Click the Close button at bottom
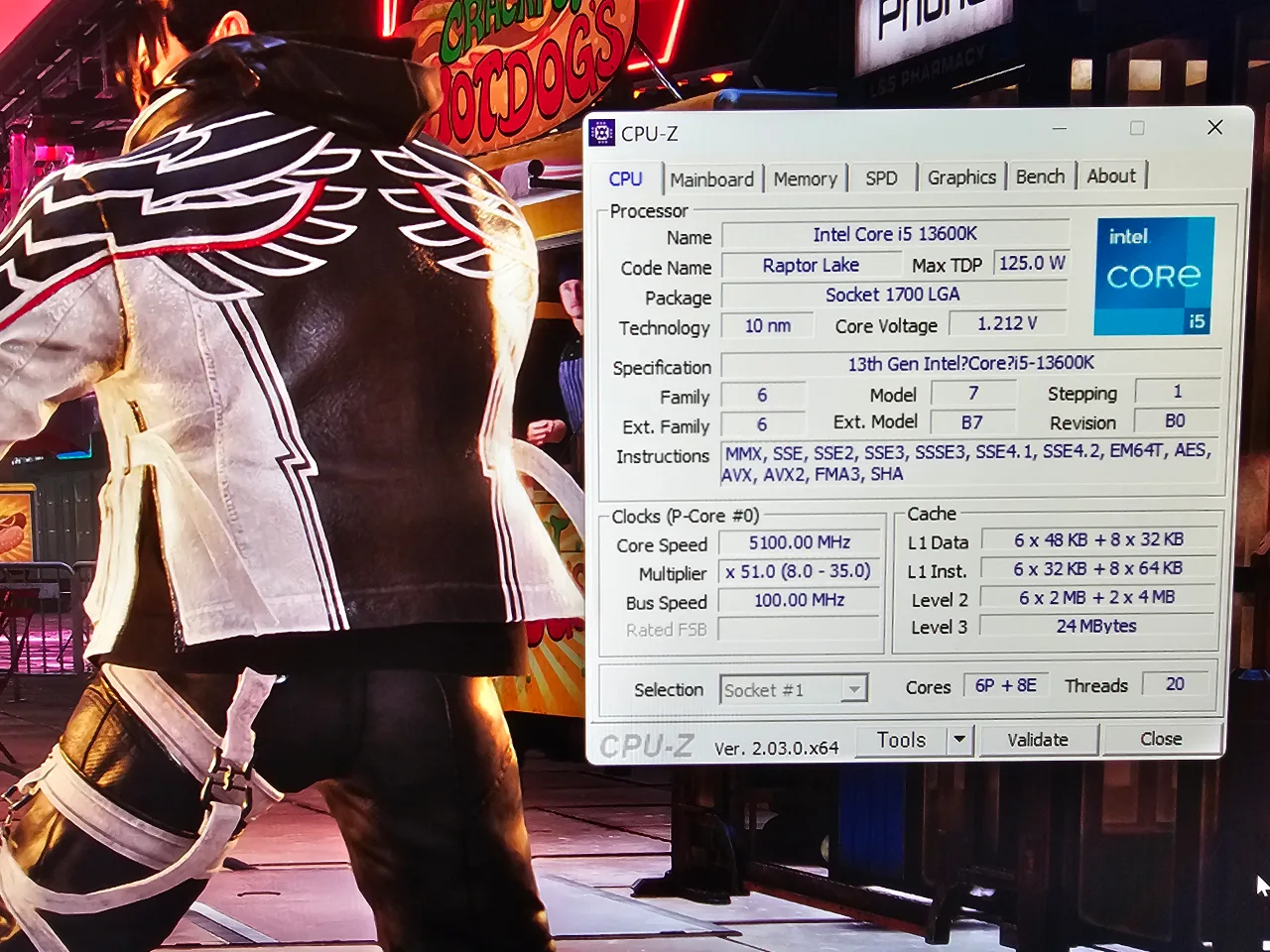The image size is (1270, 952). coord(1161,739)
